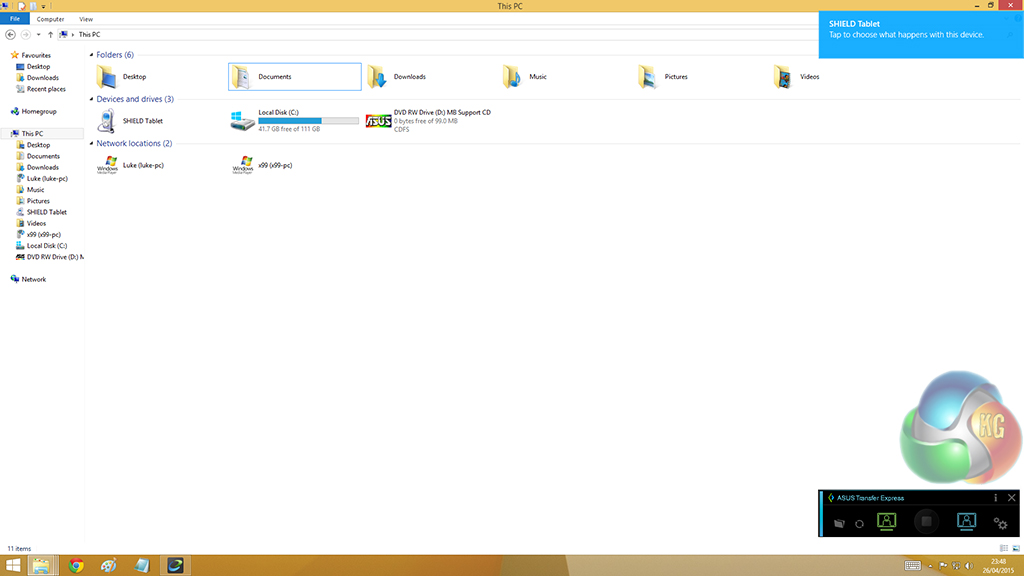The height and width of the screenshot is (576, 1024).
Task: Select the DVD RW Drive (D:) ASUS icon
Action: coord(378,121)
